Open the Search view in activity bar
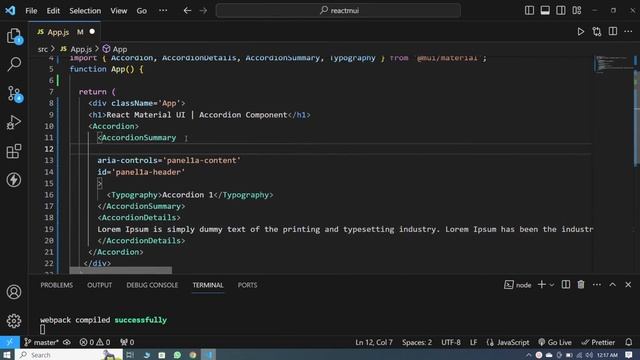640x360 pixels. pyautogui.click(x=14, y=64)
